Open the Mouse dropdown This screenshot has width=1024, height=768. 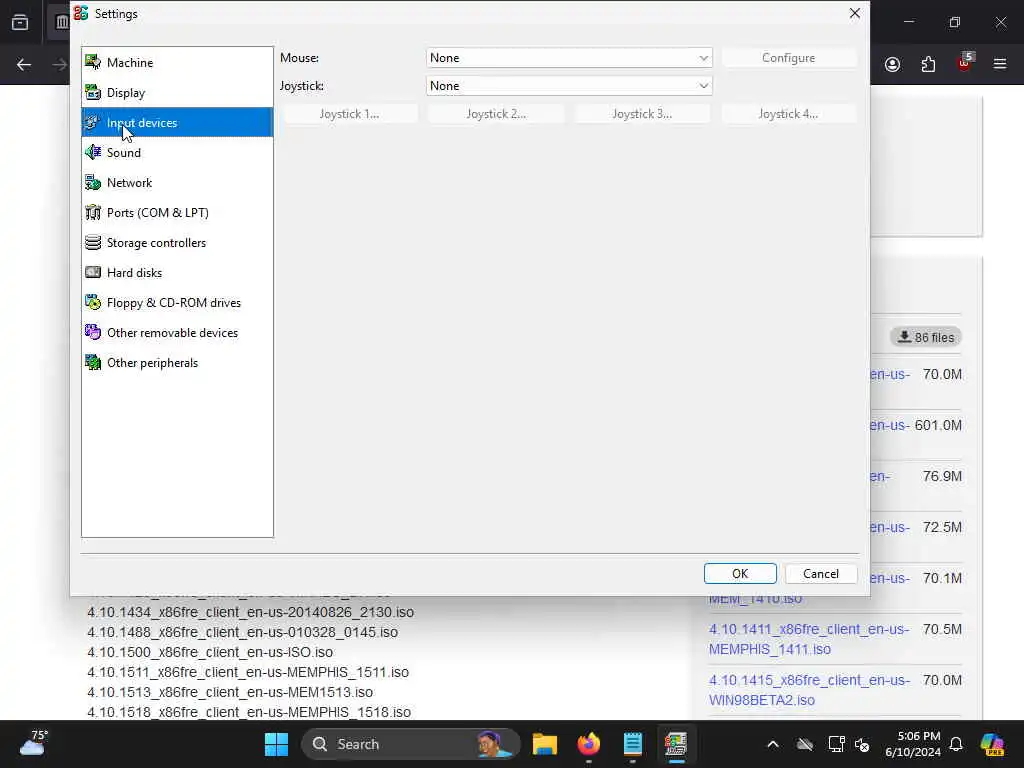pyautogui.click(x=569, y=57)
